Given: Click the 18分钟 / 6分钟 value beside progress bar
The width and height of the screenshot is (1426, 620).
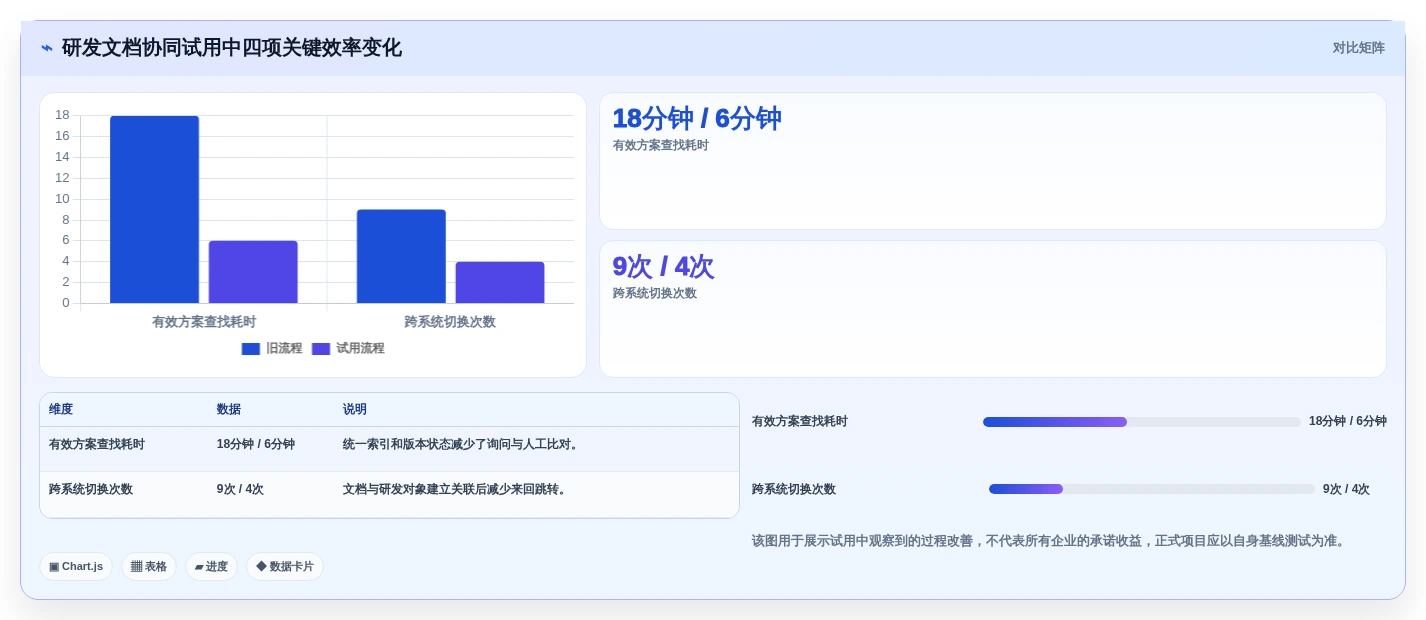Looking at the screenshot, I should [x=1348, y=422].
